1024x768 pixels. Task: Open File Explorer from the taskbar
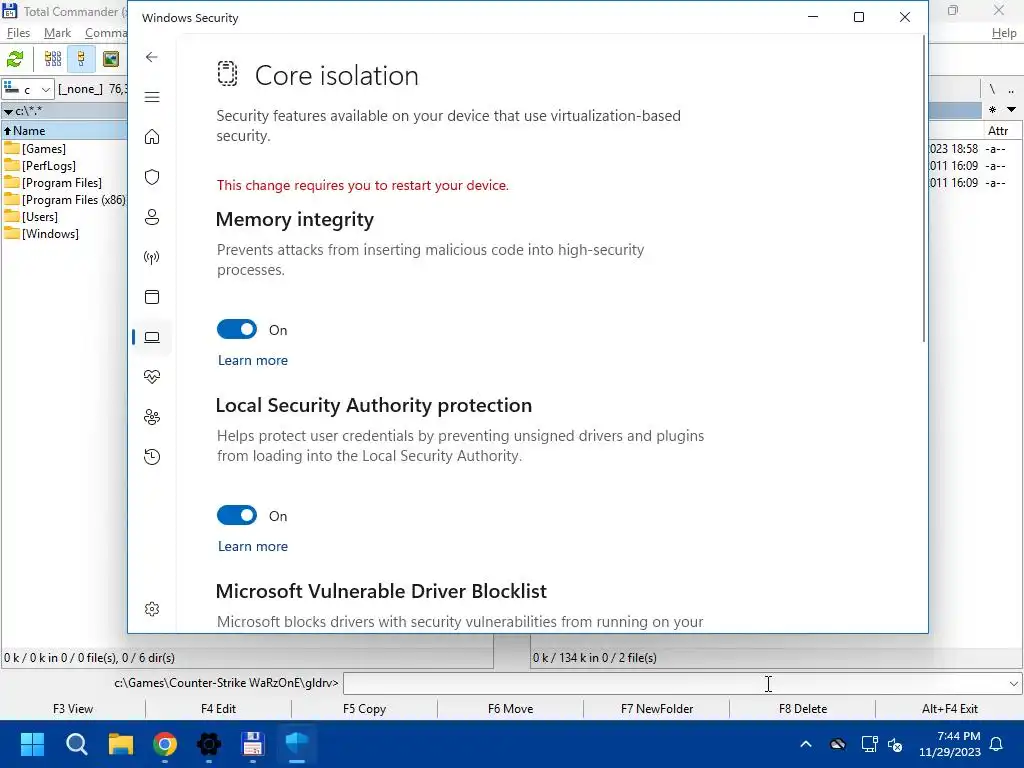[x=121, y=744]
